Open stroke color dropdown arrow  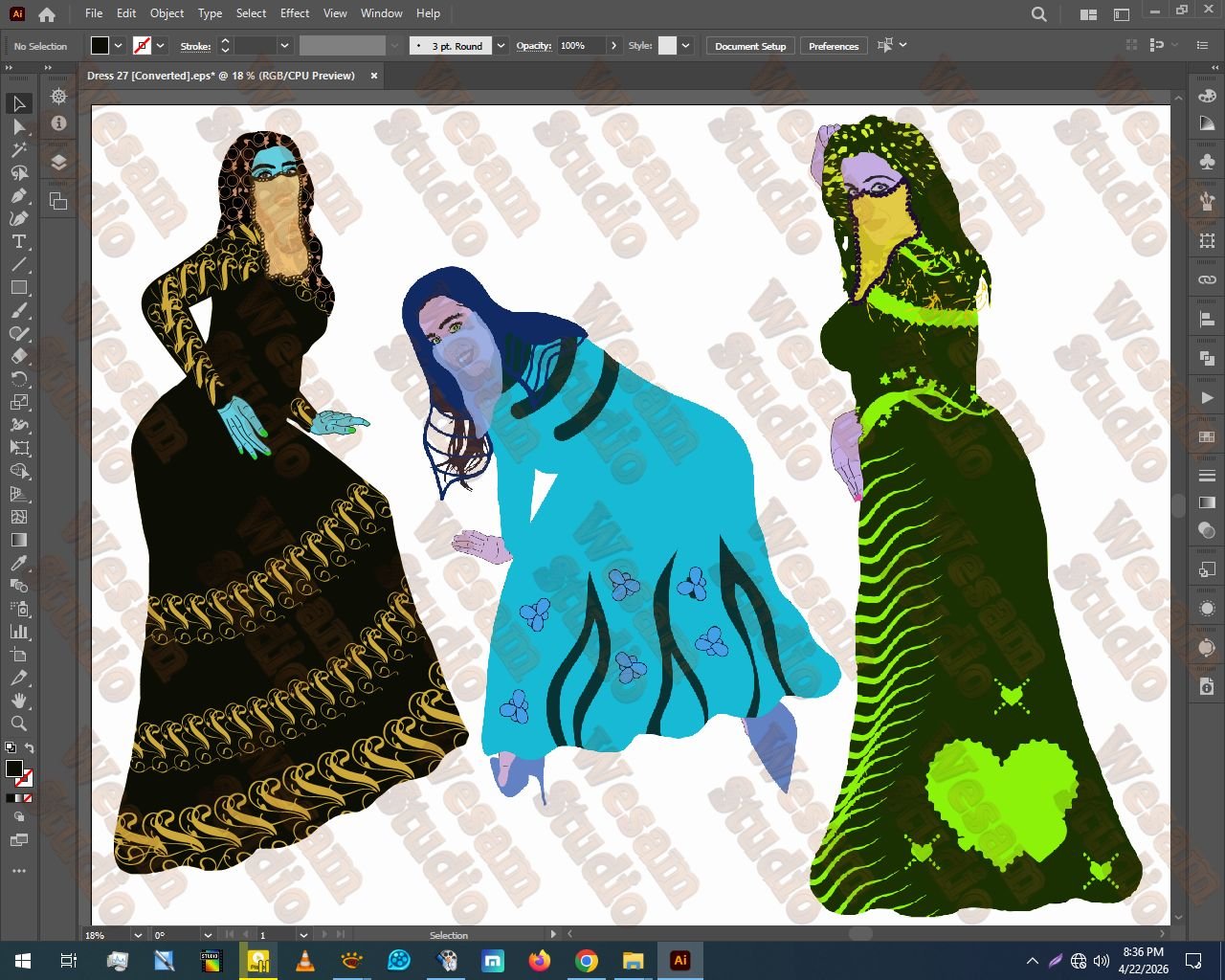click(161, 46)
